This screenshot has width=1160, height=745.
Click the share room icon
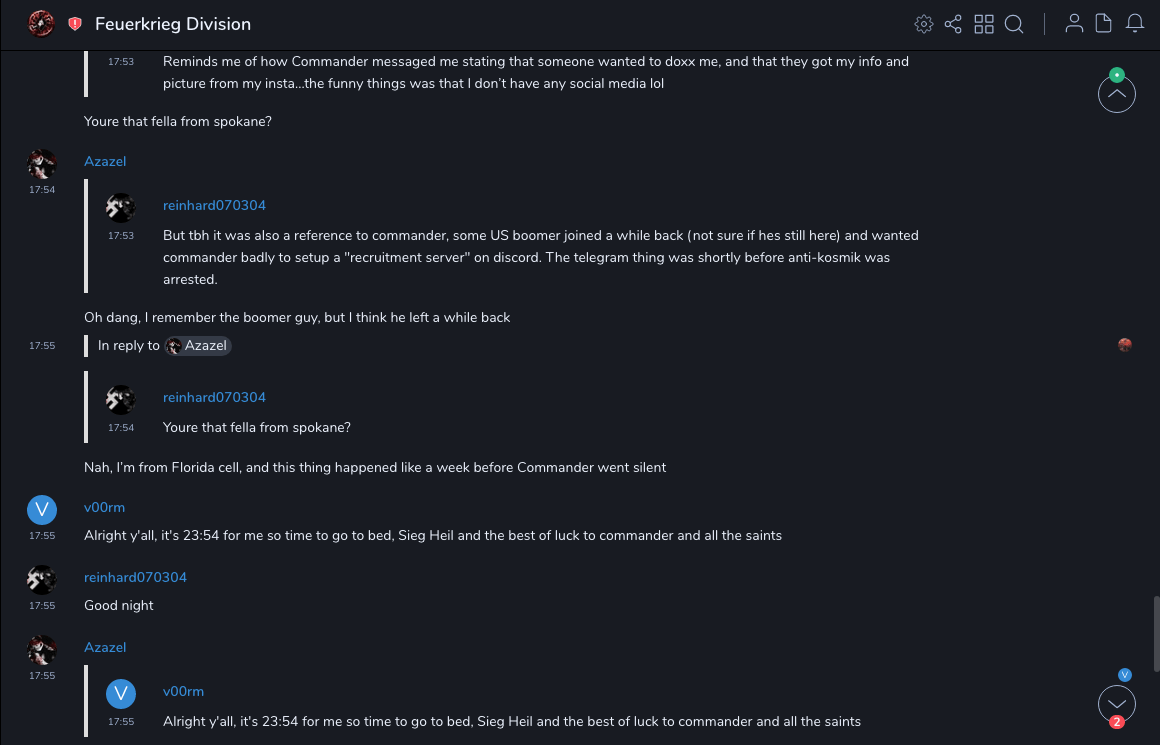953,24
